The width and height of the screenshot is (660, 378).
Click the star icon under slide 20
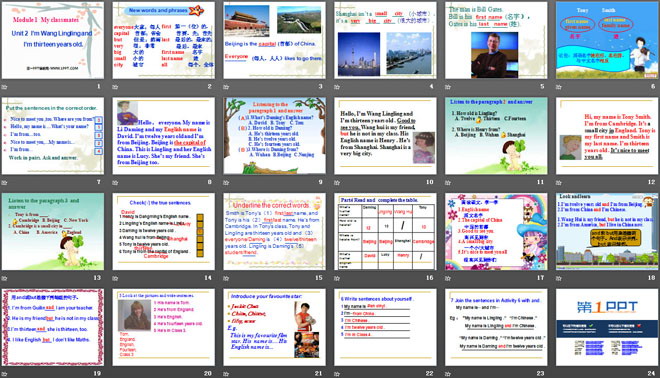115,374
